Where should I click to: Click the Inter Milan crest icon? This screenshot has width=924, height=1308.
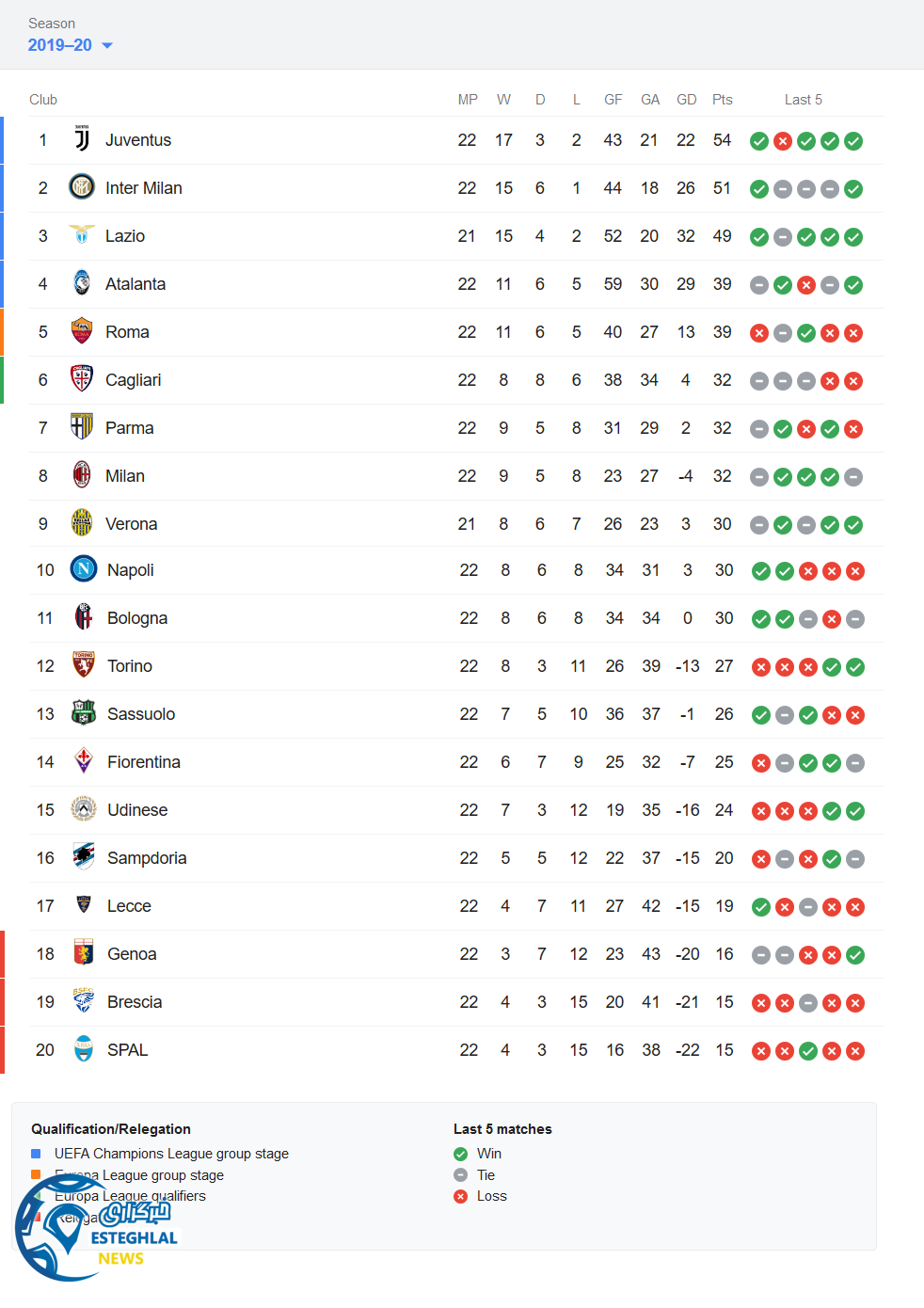coord(82,187)
